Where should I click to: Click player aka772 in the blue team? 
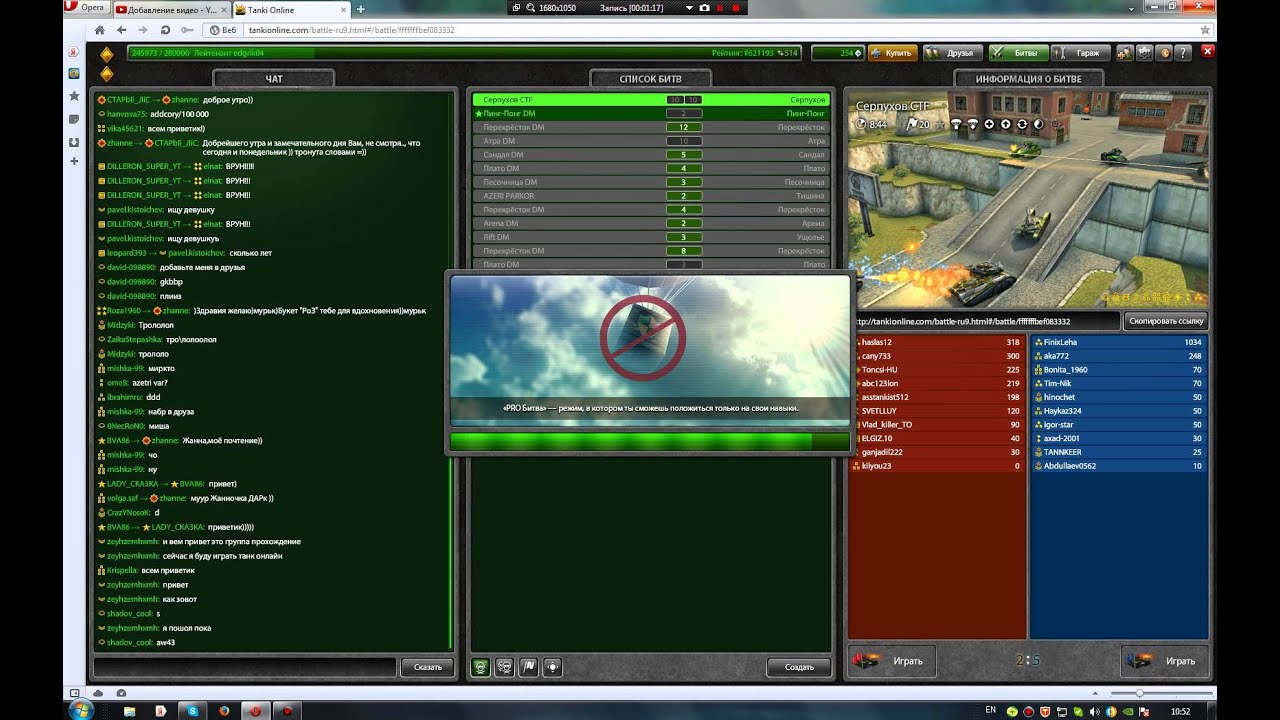(x=1118, y=356)
